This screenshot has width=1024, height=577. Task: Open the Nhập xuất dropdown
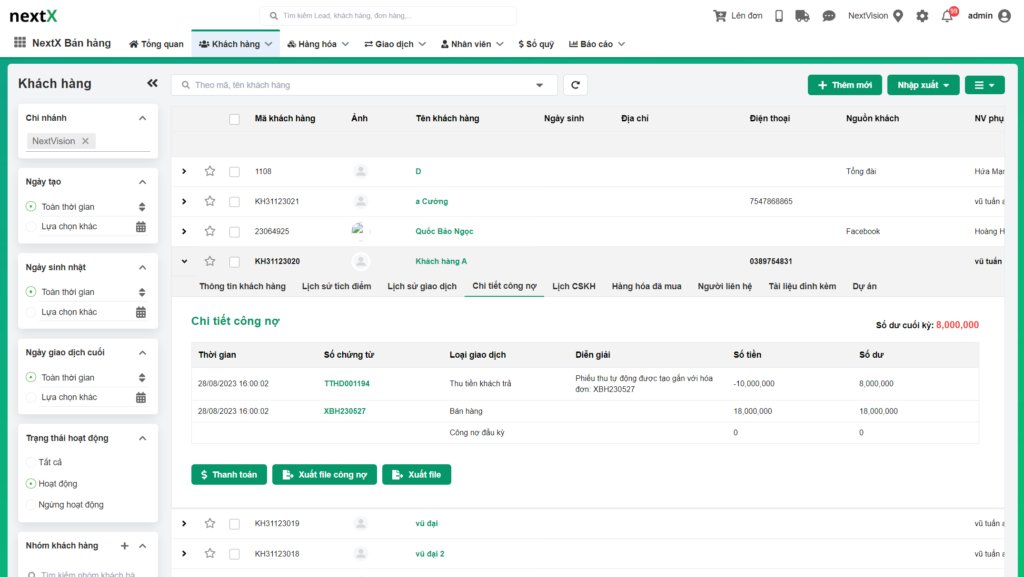coord(922,84)
